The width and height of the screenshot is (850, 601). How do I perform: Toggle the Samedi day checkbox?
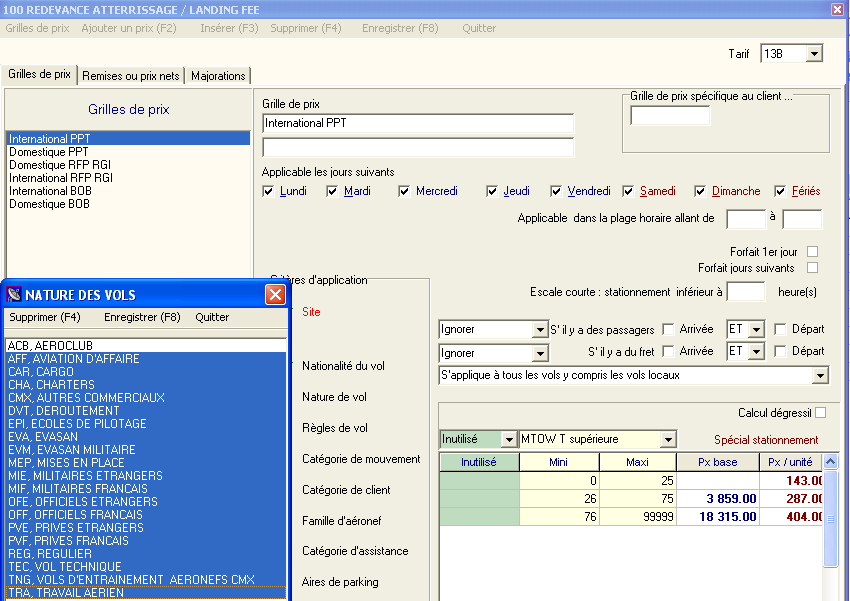click(628, 192)
